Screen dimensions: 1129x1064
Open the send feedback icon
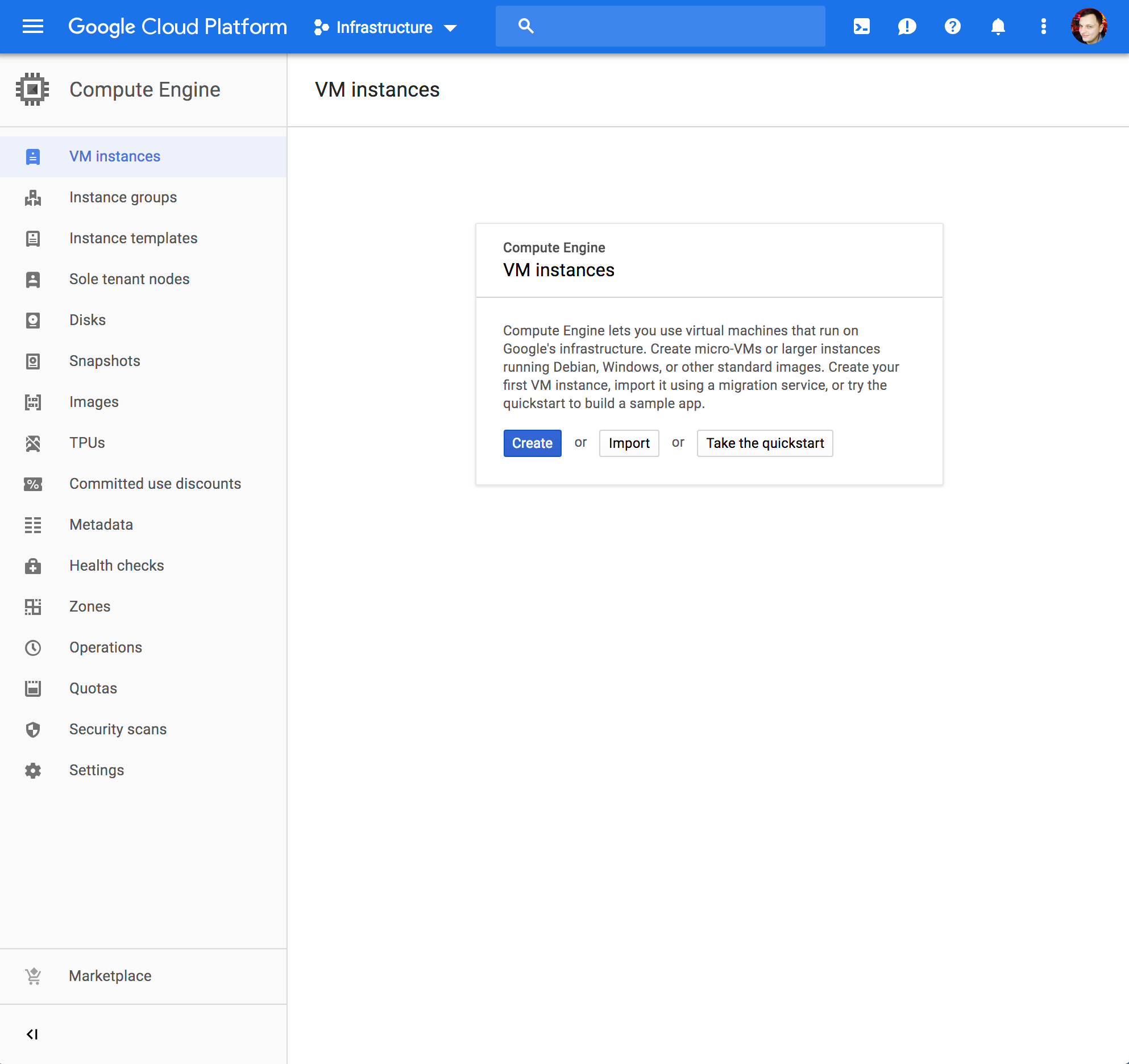pos(907,27)
